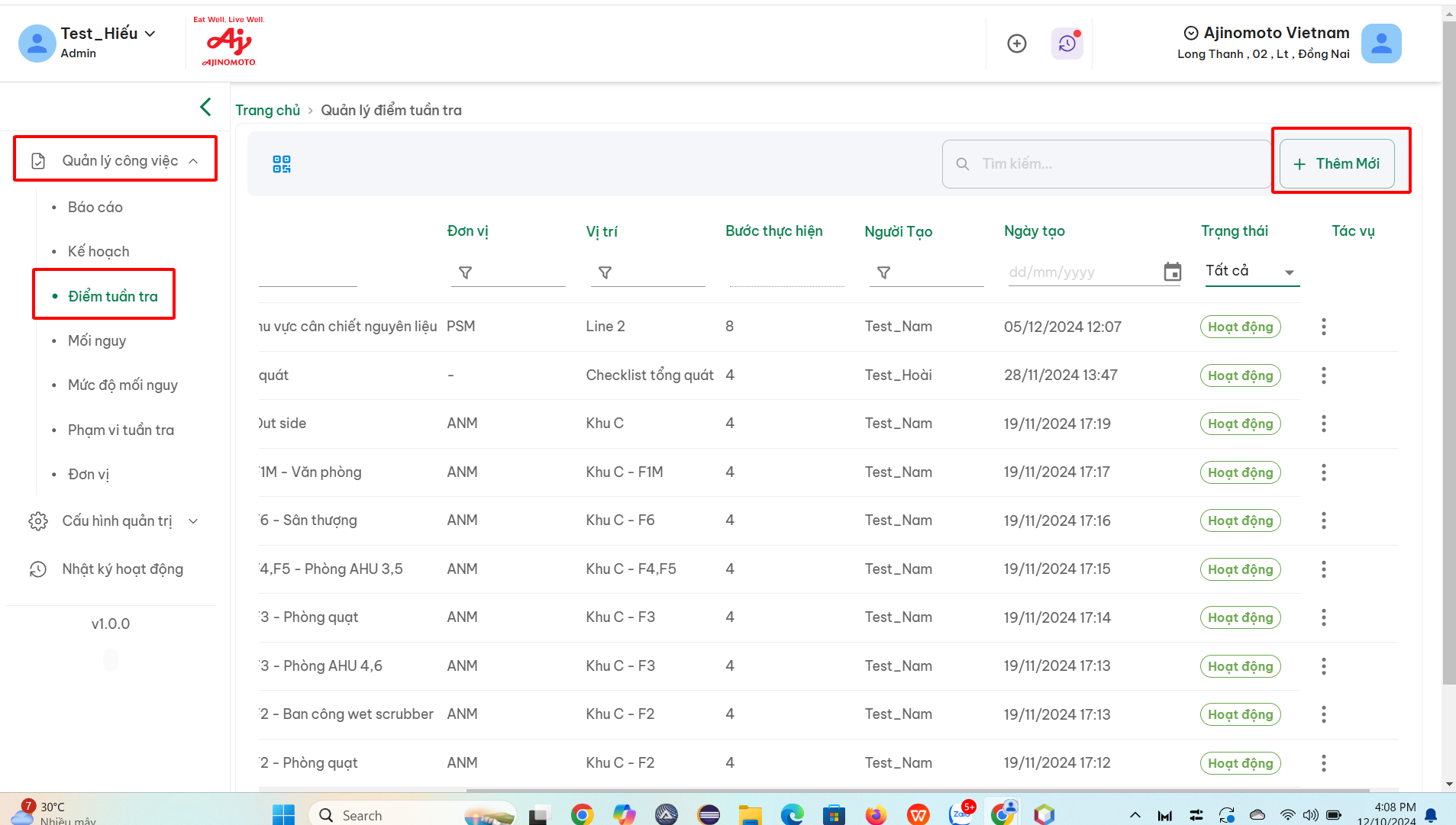
Task: Open the Vị trí column filter icon
Action: point(605,272)
